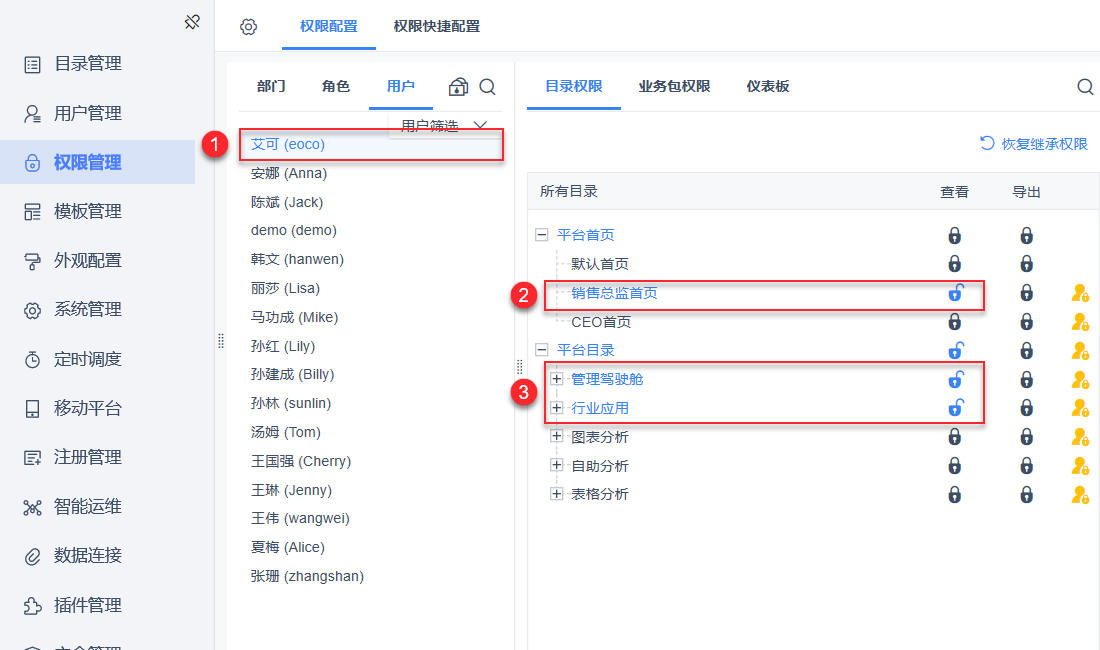Click the search icon in user panel
The width and height of the screenshot is (1100, 650).
coord(487,87)
